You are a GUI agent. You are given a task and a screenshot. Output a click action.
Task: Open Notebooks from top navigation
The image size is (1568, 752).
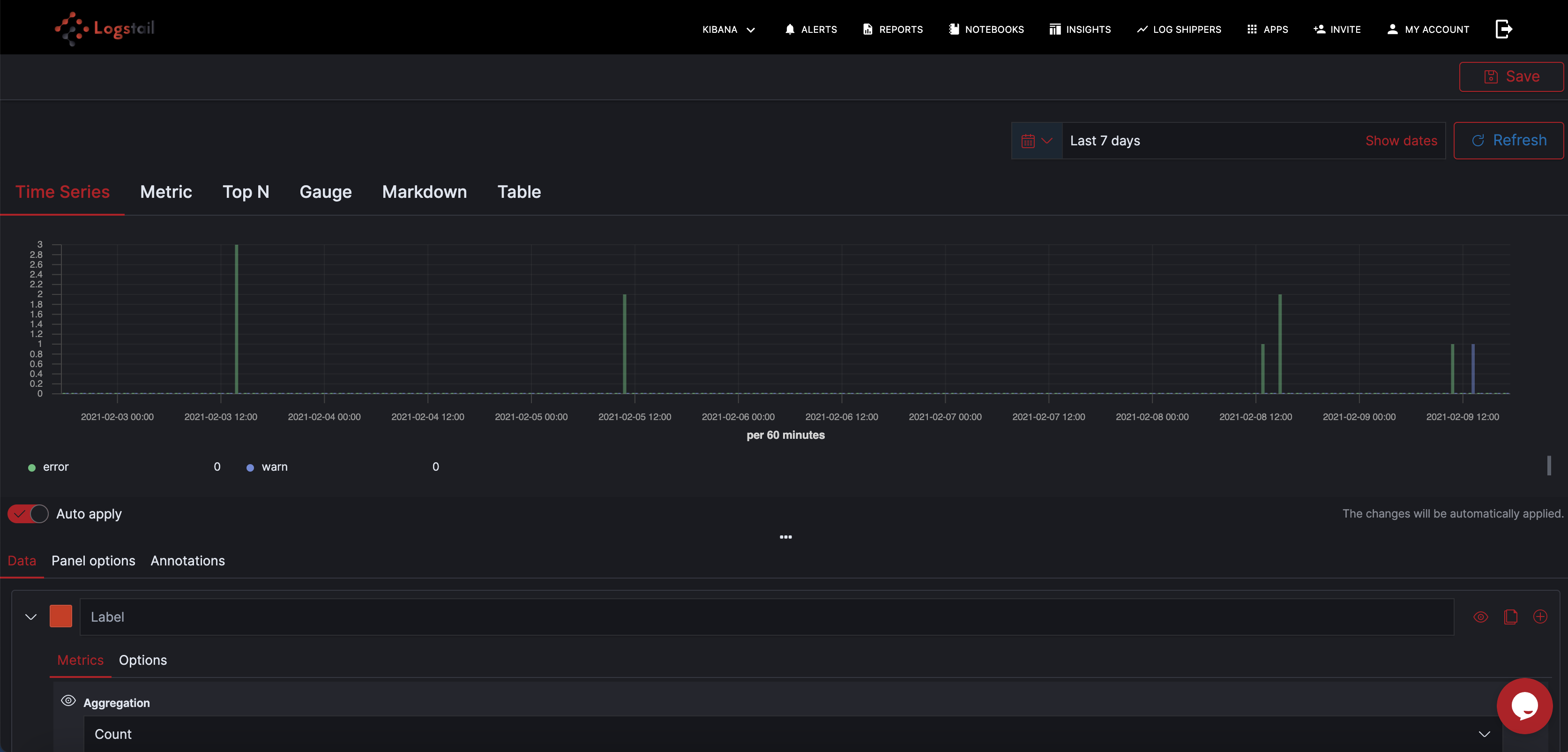(986, 29)
